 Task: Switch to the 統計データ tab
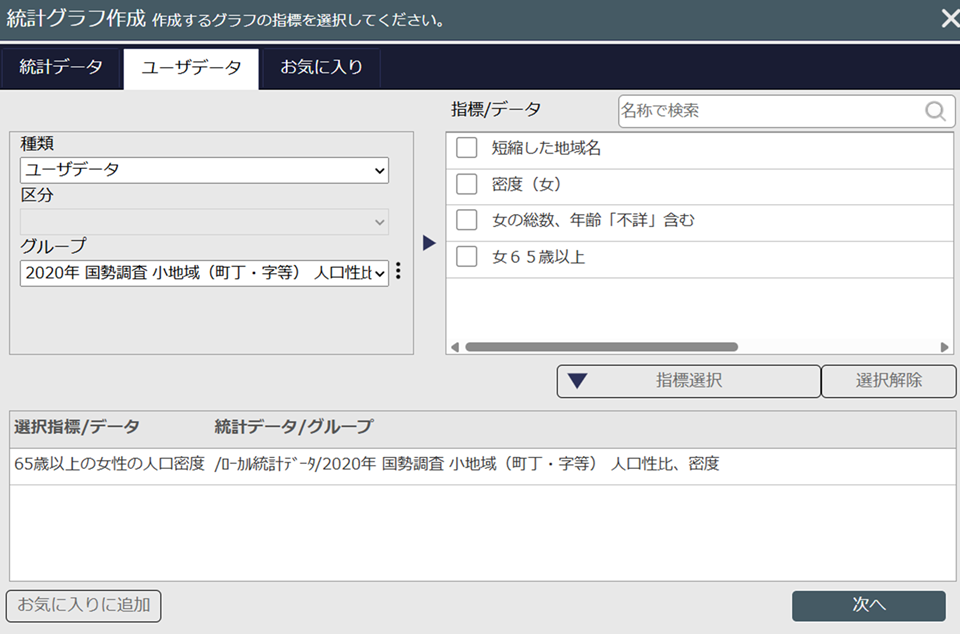tap(60, 69)
